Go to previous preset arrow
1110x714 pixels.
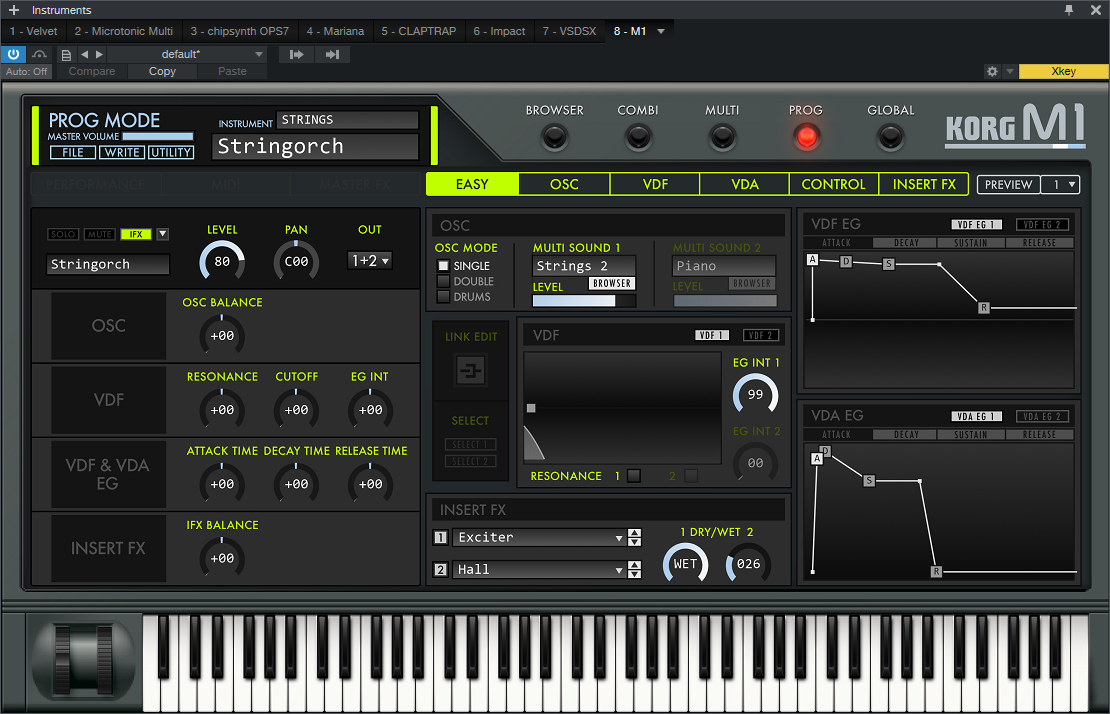84,54
